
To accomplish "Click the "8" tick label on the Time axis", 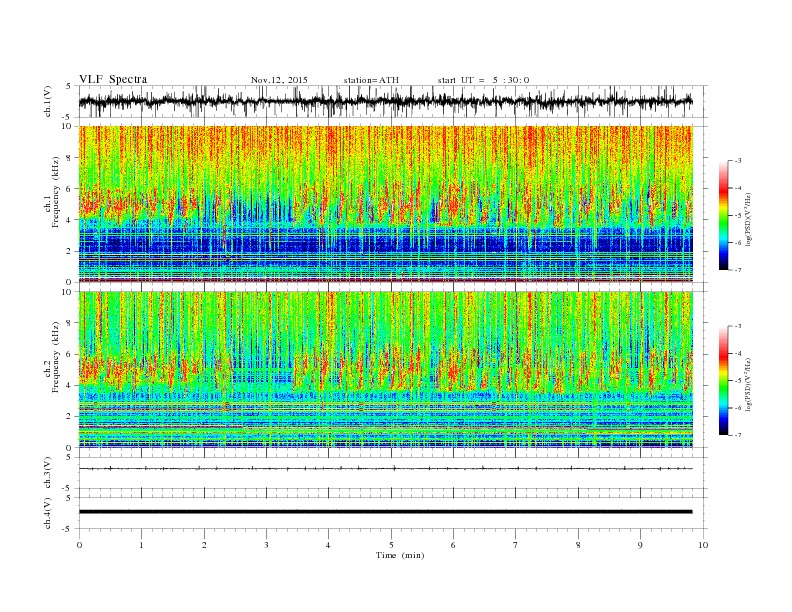I will [578, 545].
